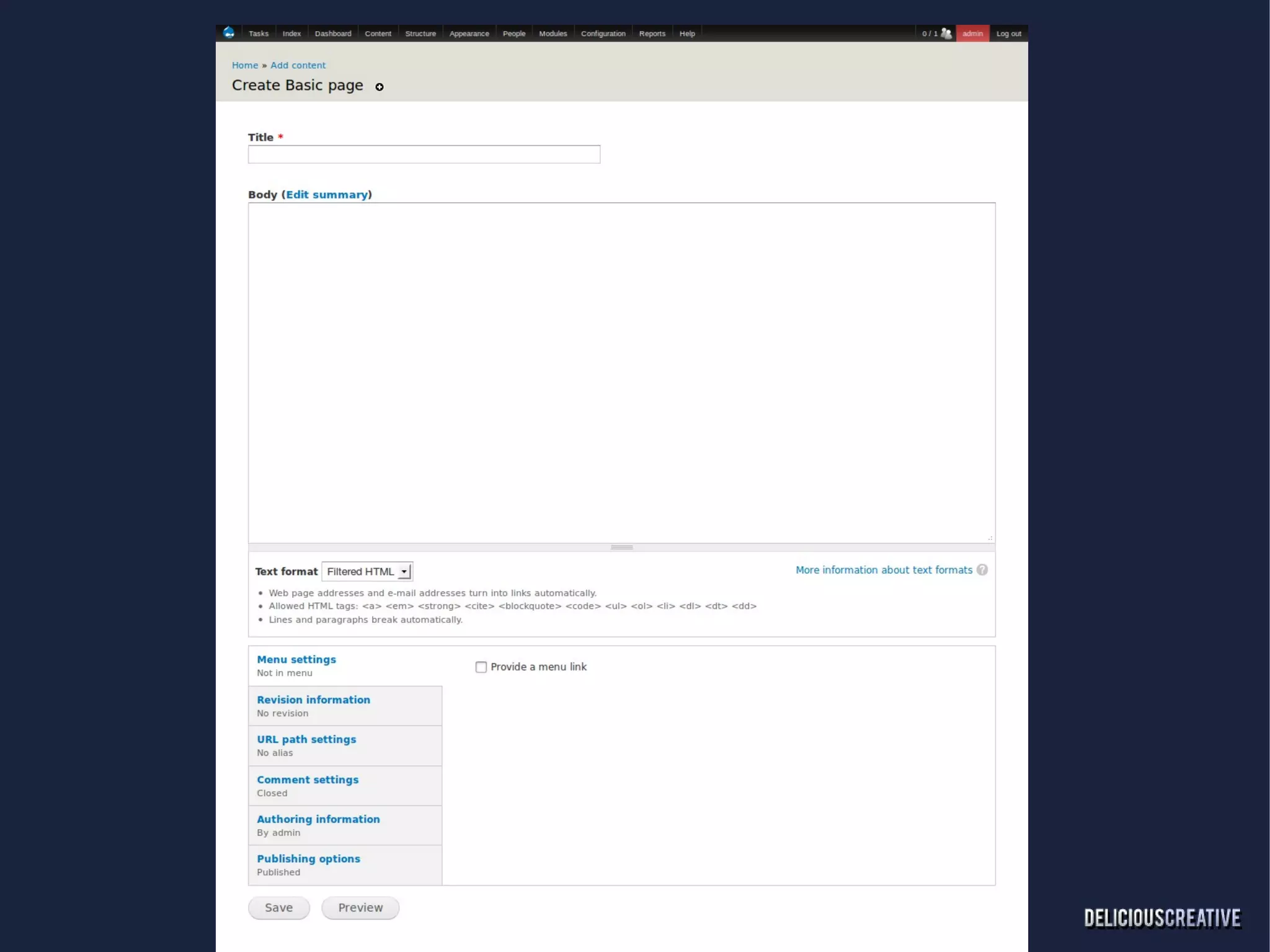The width and height of the screenshot is (1270, 952).
Task: Open the Revision information tab
Action: (313, 700)
